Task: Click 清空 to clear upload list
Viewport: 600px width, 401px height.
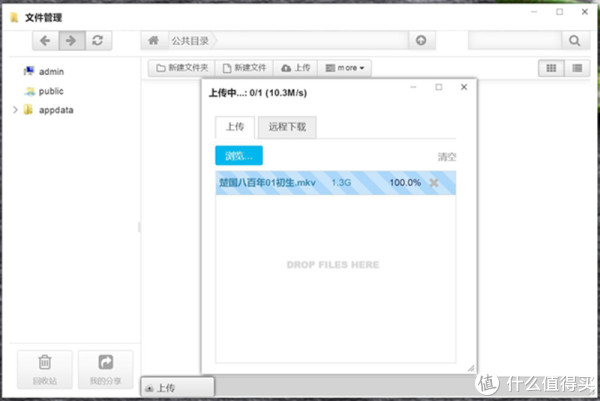Action: pyautogui.click(x=447, y=157)
